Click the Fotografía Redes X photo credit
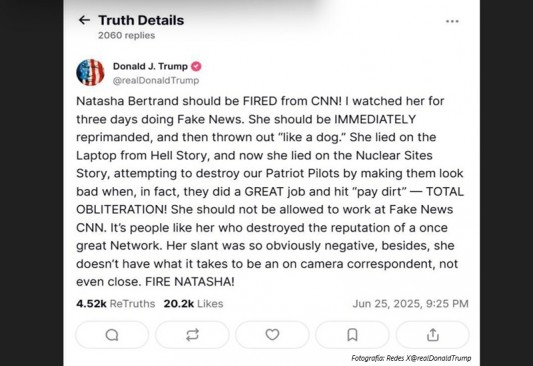The image size is (533, 366). point(411,358)
